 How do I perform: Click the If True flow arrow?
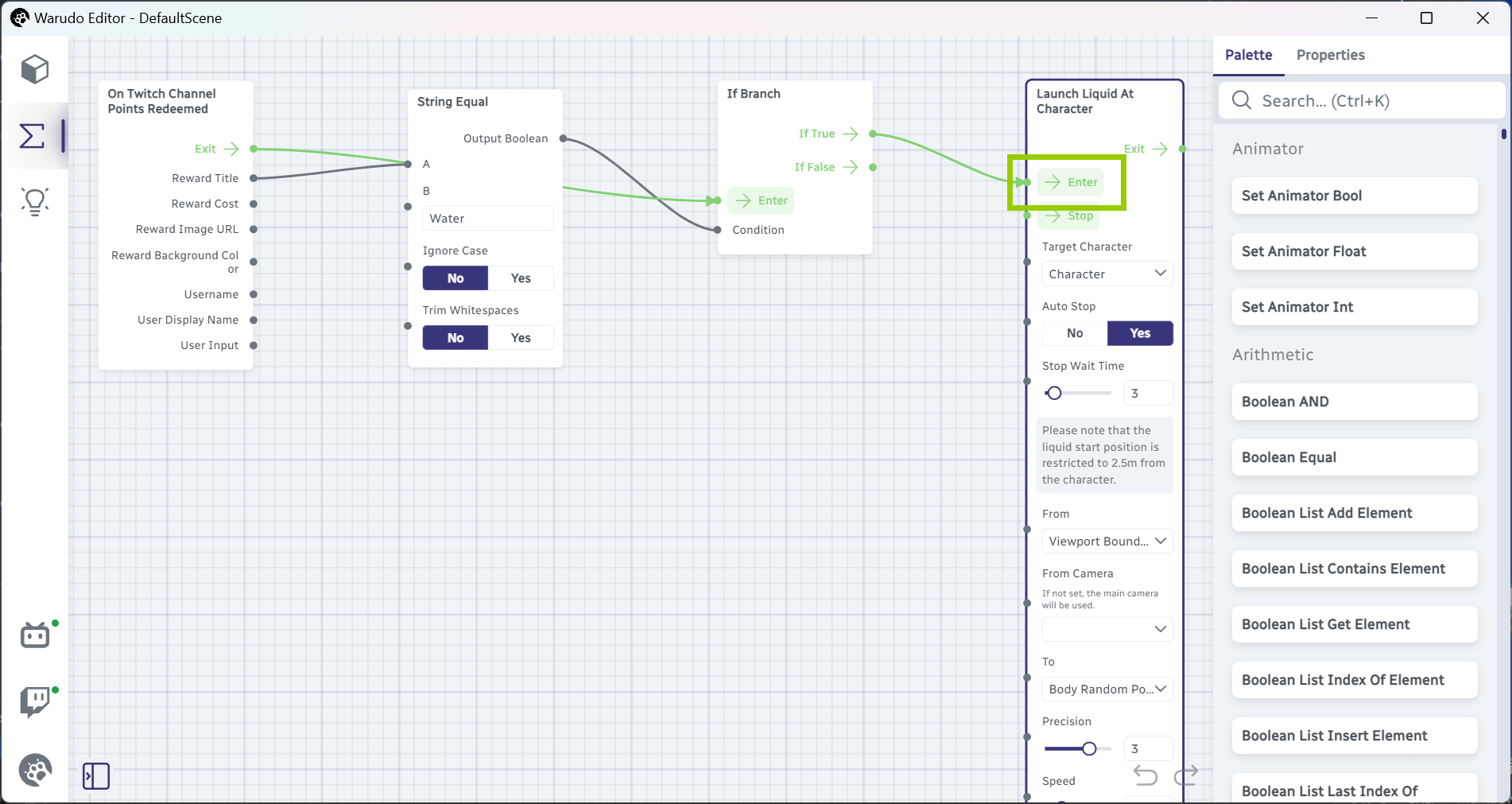coord(851,134)
